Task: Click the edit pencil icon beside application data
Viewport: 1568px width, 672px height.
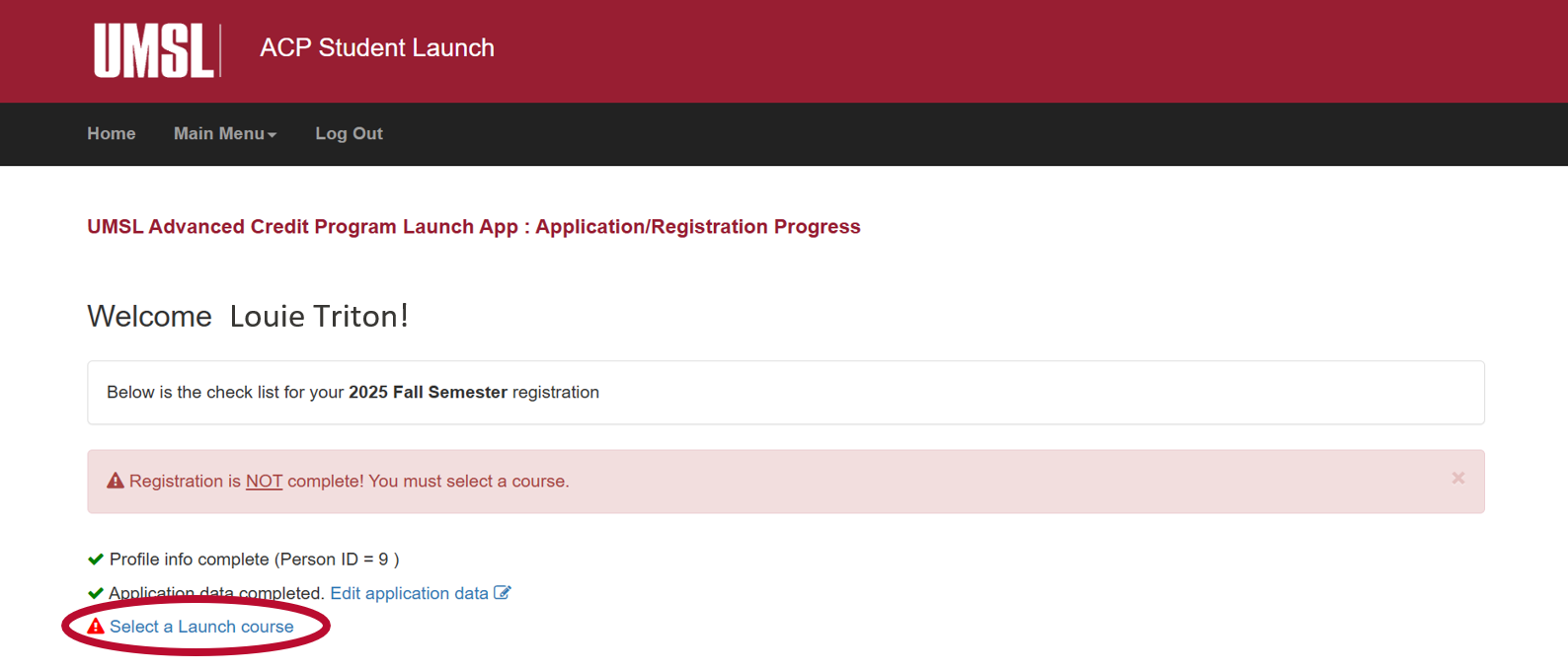Action: click(x=502, y=592)
